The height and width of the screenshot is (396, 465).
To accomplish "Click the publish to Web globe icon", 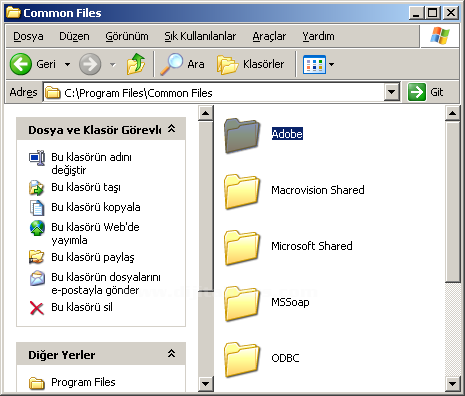I will (37, 228).
